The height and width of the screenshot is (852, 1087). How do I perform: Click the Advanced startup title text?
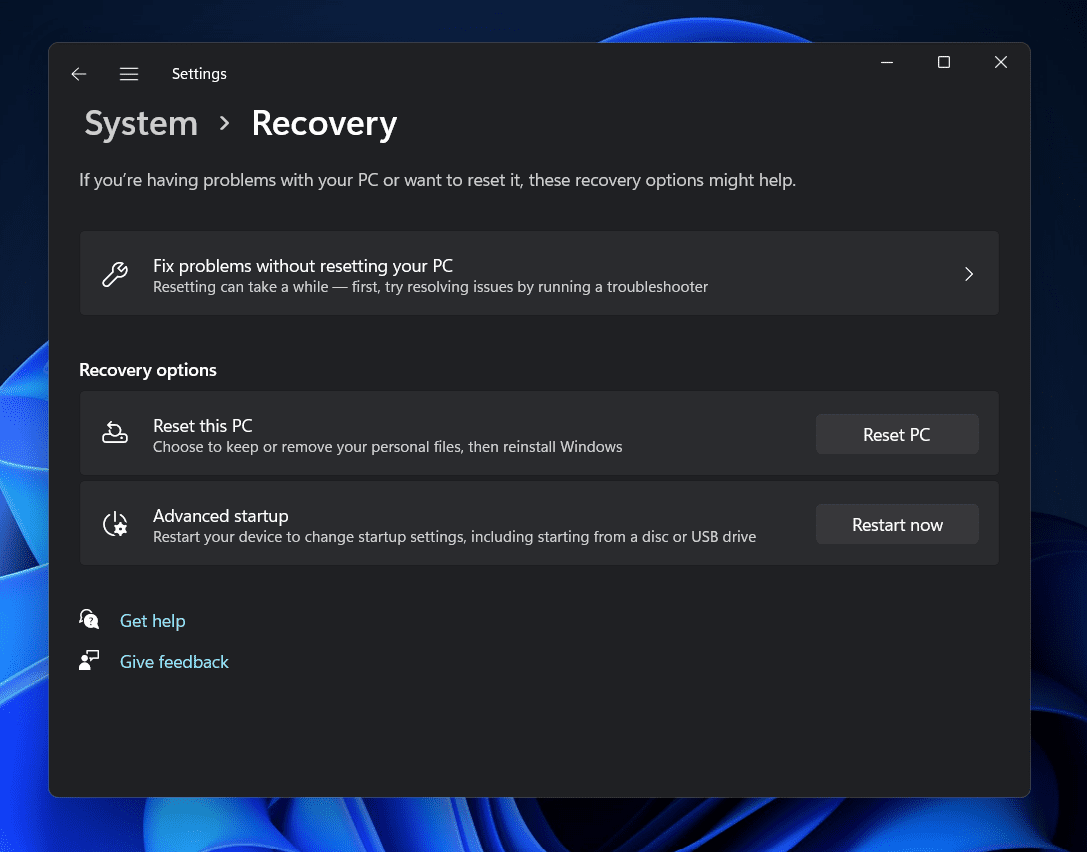[x=220, y=516]
